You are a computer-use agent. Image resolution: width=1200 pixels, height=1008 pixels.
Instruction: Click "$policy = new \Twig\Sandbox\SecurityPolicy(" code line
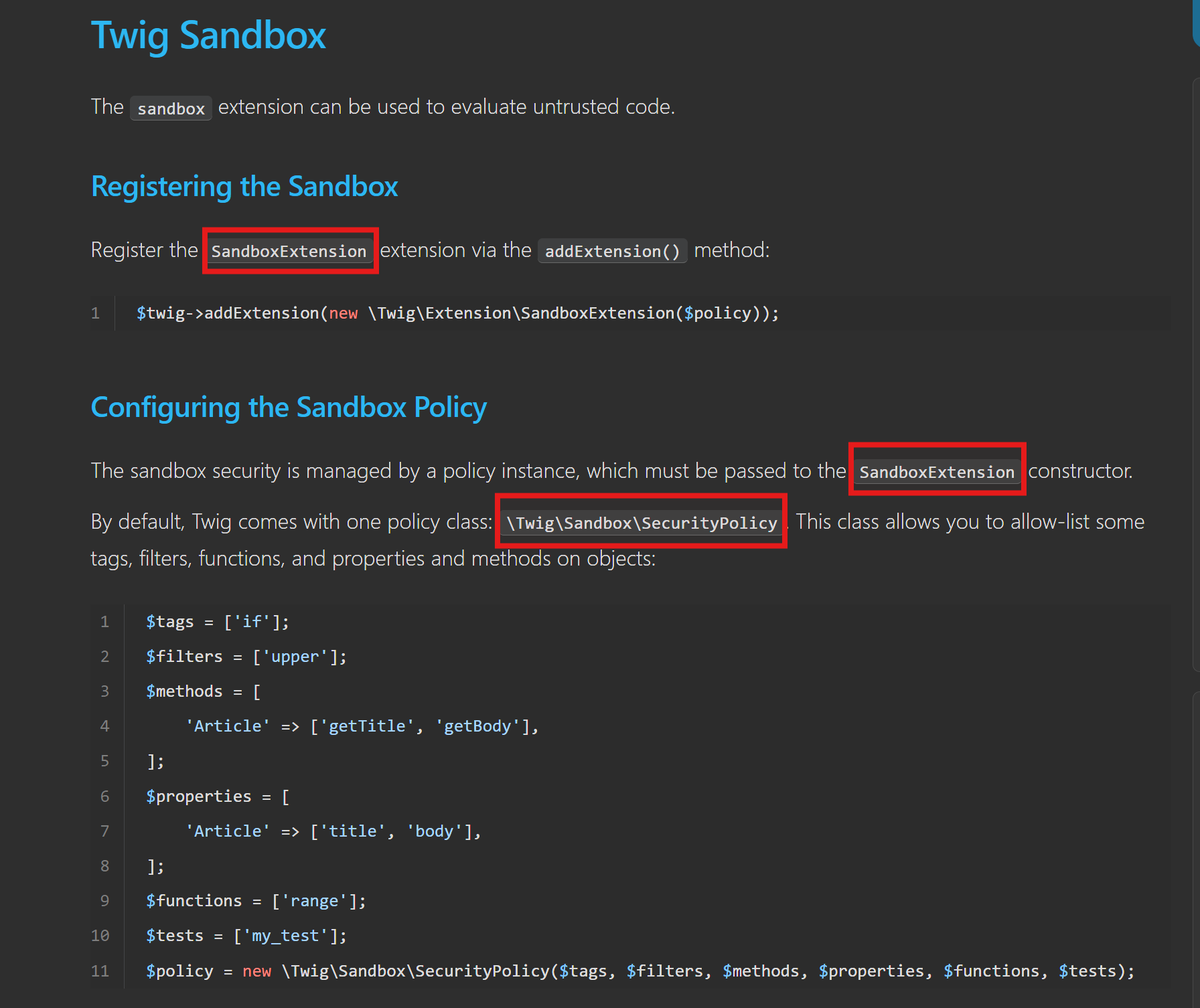[640, 971]
